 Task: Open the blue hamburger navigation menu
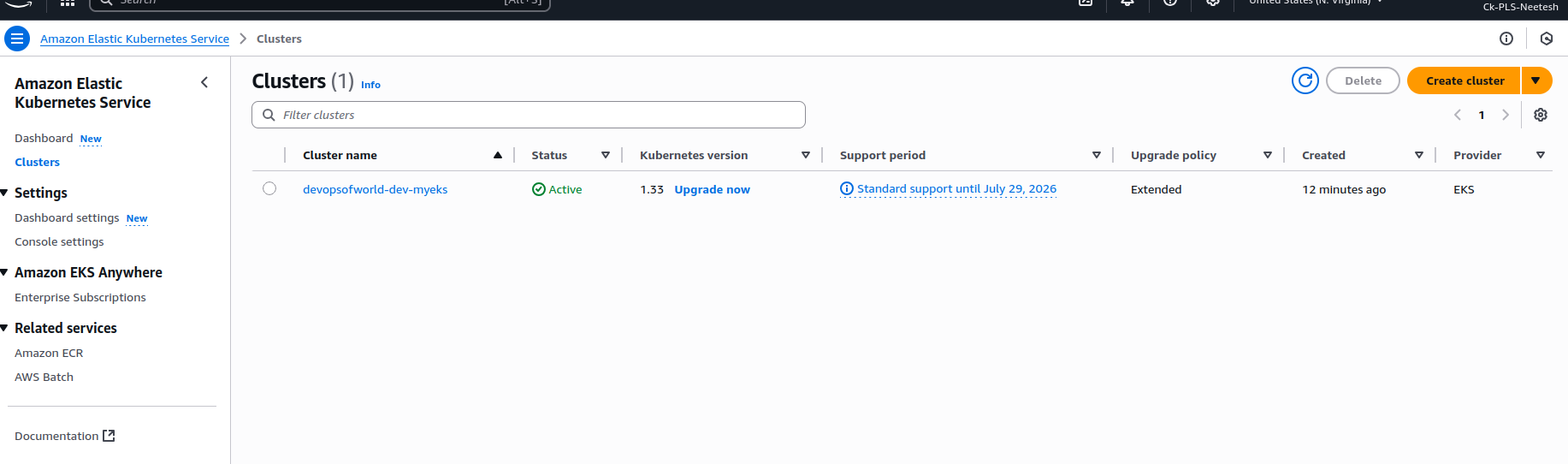tap(17, 39)
